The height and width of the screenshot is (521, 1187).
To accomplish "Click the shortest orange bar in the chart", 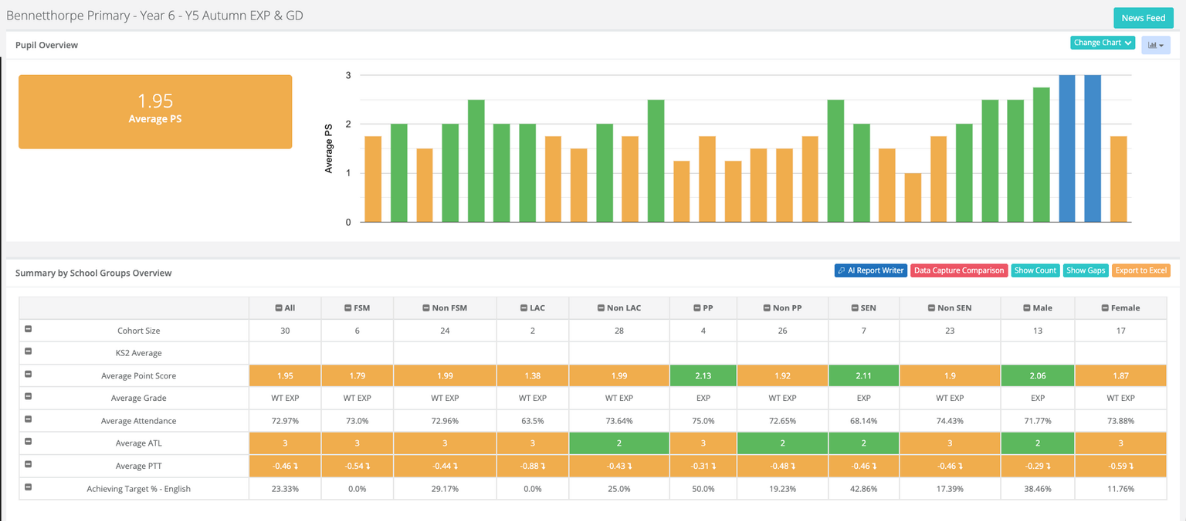I will 913,198.
